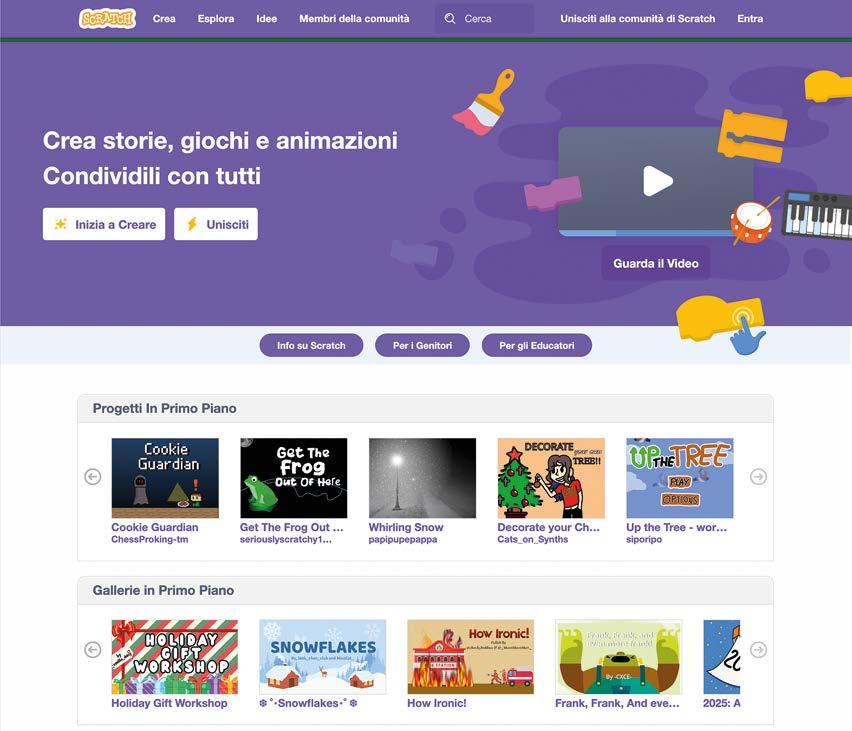Click the video preview panel in the hero
Image resolution: width=852 pixels, height=731 pixels.
pos(656,181)
